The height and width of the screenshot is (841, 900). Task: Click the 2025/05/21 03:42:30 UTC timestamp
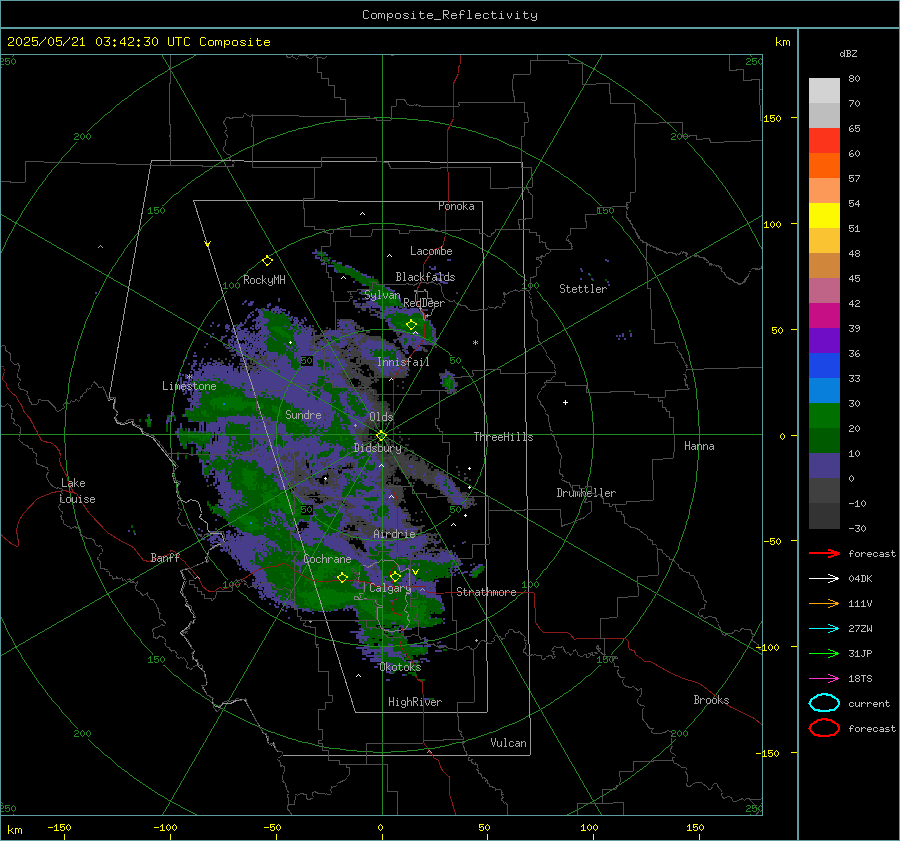pos(138,42)
